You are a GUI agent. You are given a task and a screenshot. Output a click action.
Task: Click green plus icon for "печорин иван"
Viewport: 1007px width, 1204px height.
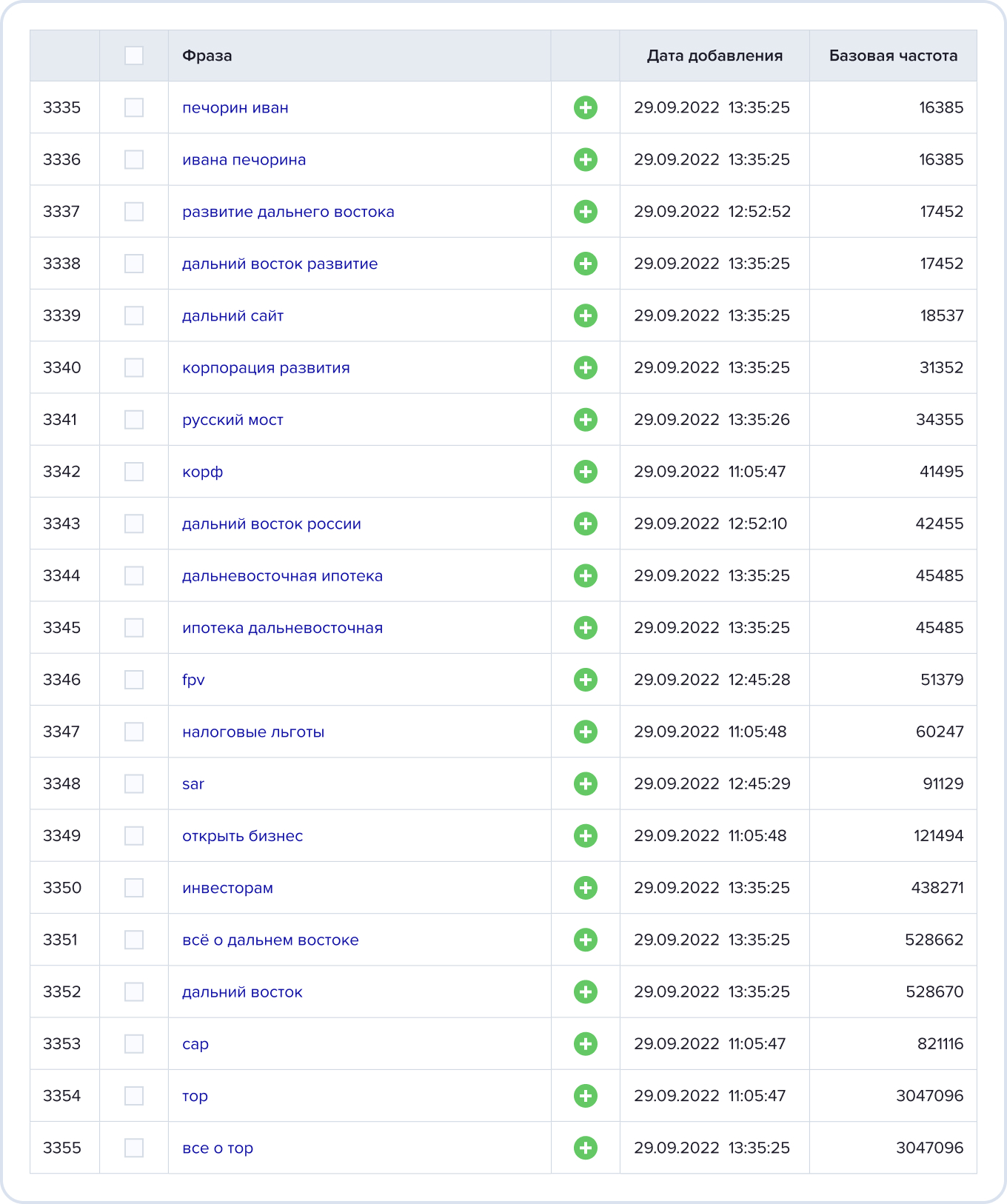pos(585,107)
